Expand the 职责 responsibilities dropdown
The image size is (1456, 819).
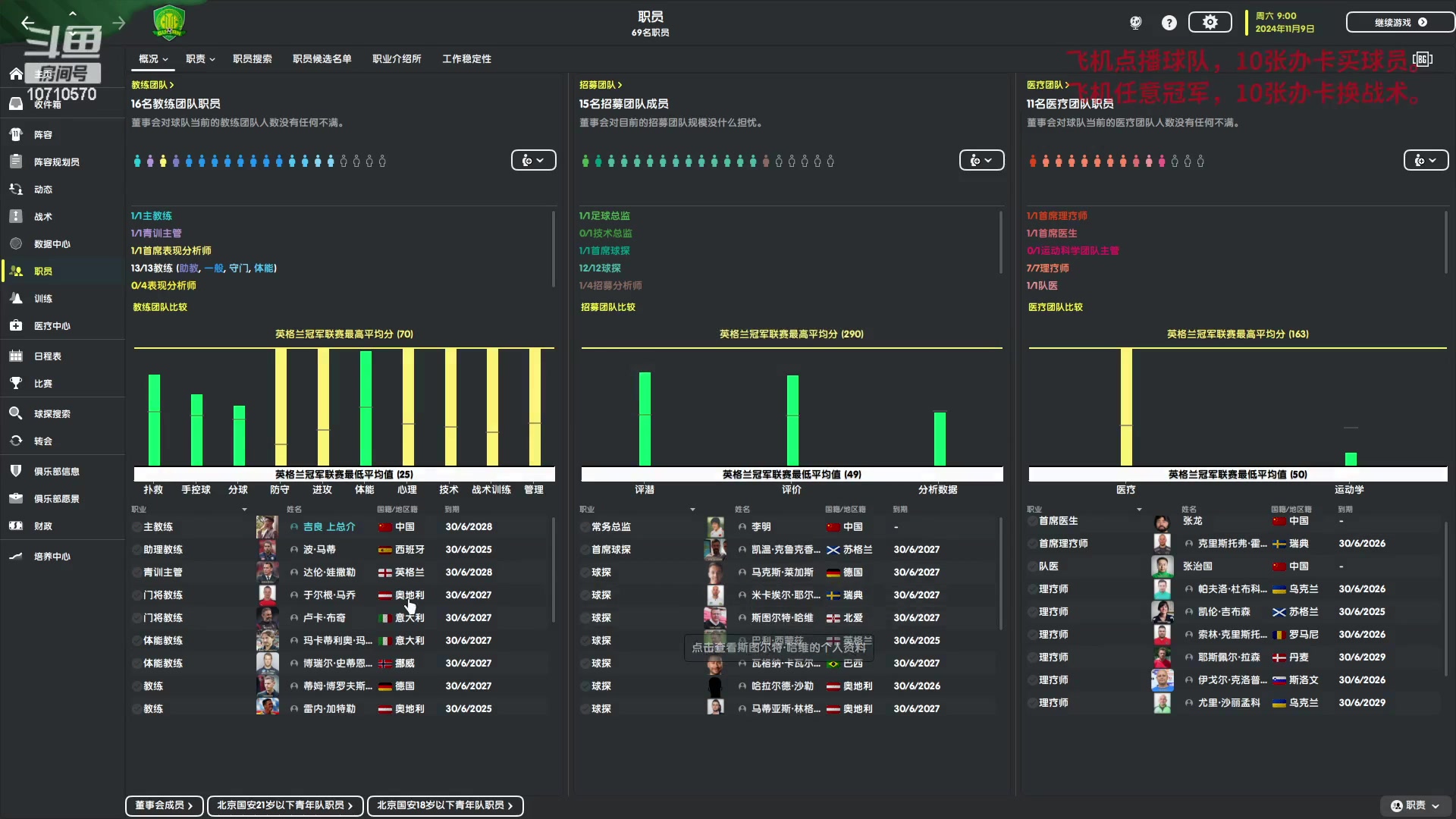click(x=200, y=59)
